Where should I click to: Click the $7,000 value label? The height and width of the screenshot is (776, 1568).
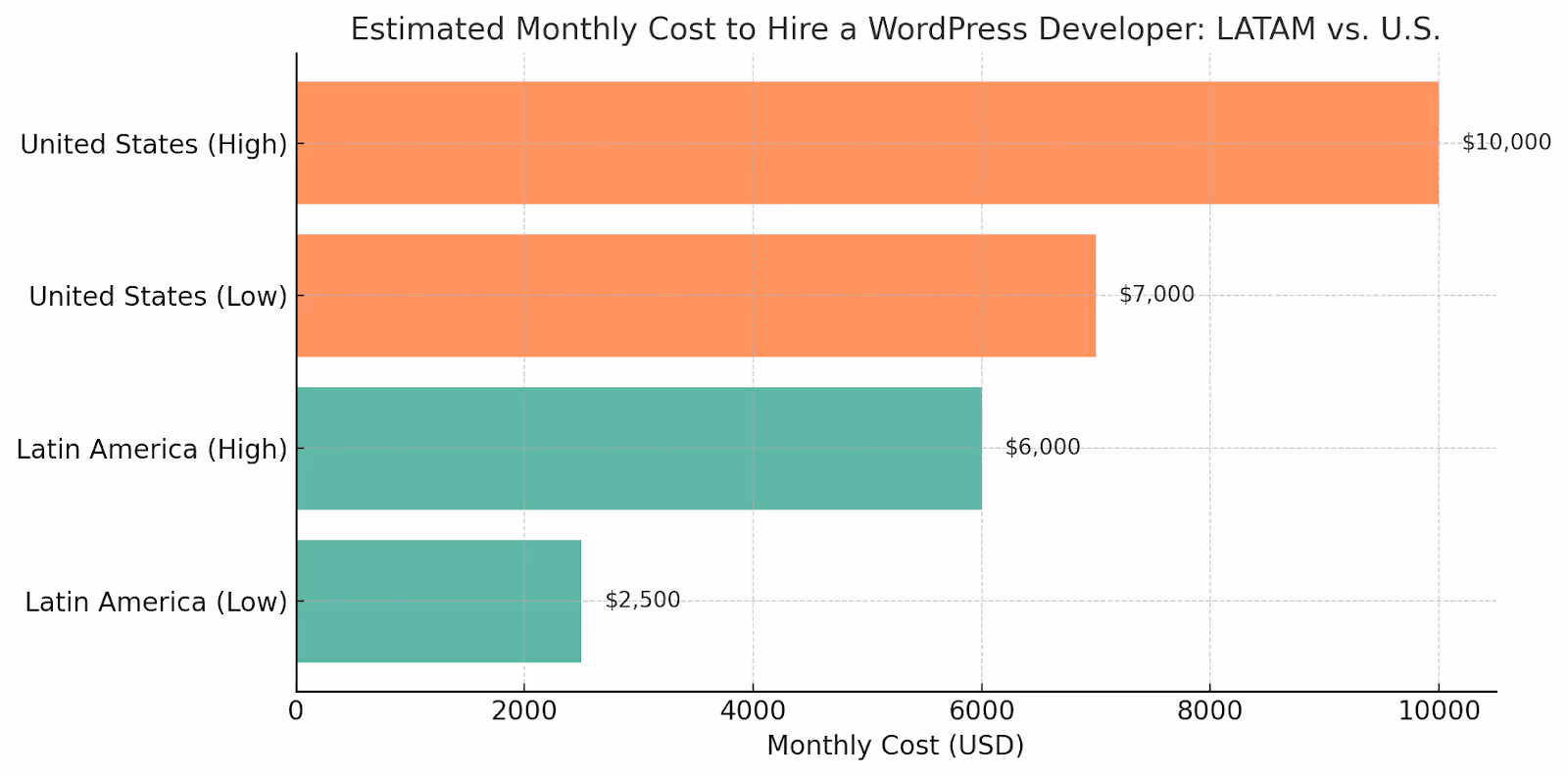pyautogui.click(x=1156, y=294)
